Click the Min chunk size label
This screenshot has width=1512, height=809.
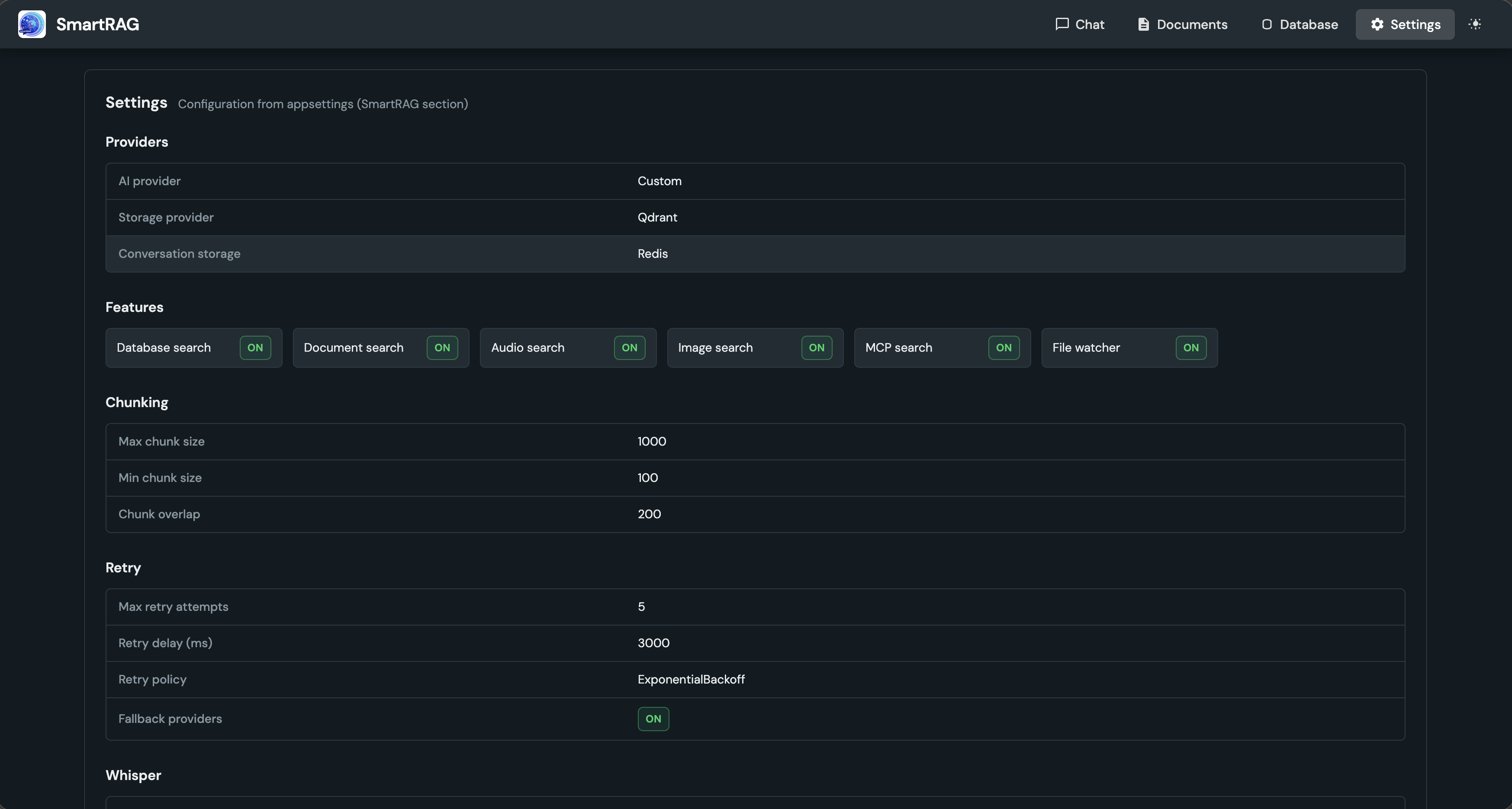[160, 478]
